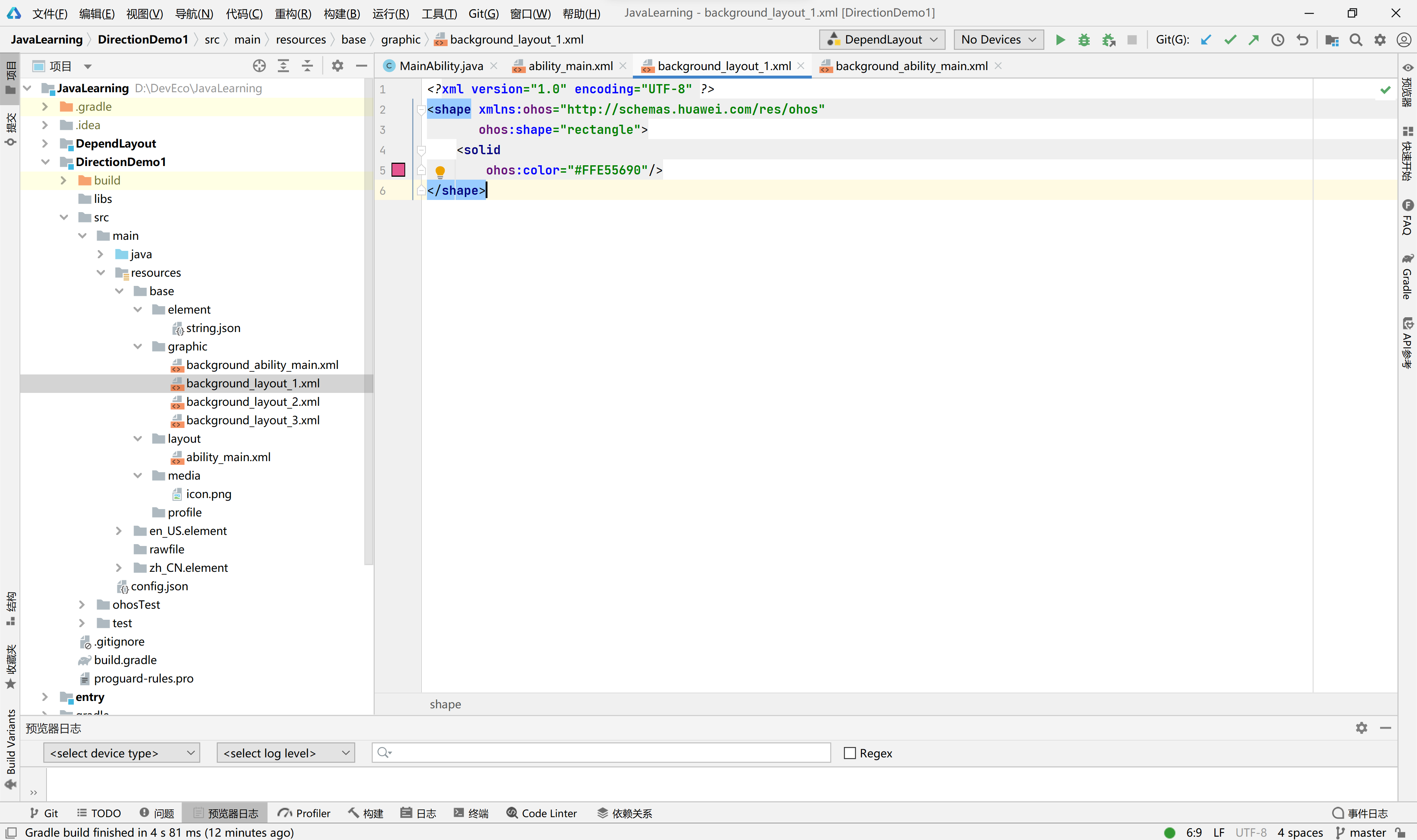1417x840 pixels.
Task: Expand the DependLayout module folder
Action: click(45, 144)
